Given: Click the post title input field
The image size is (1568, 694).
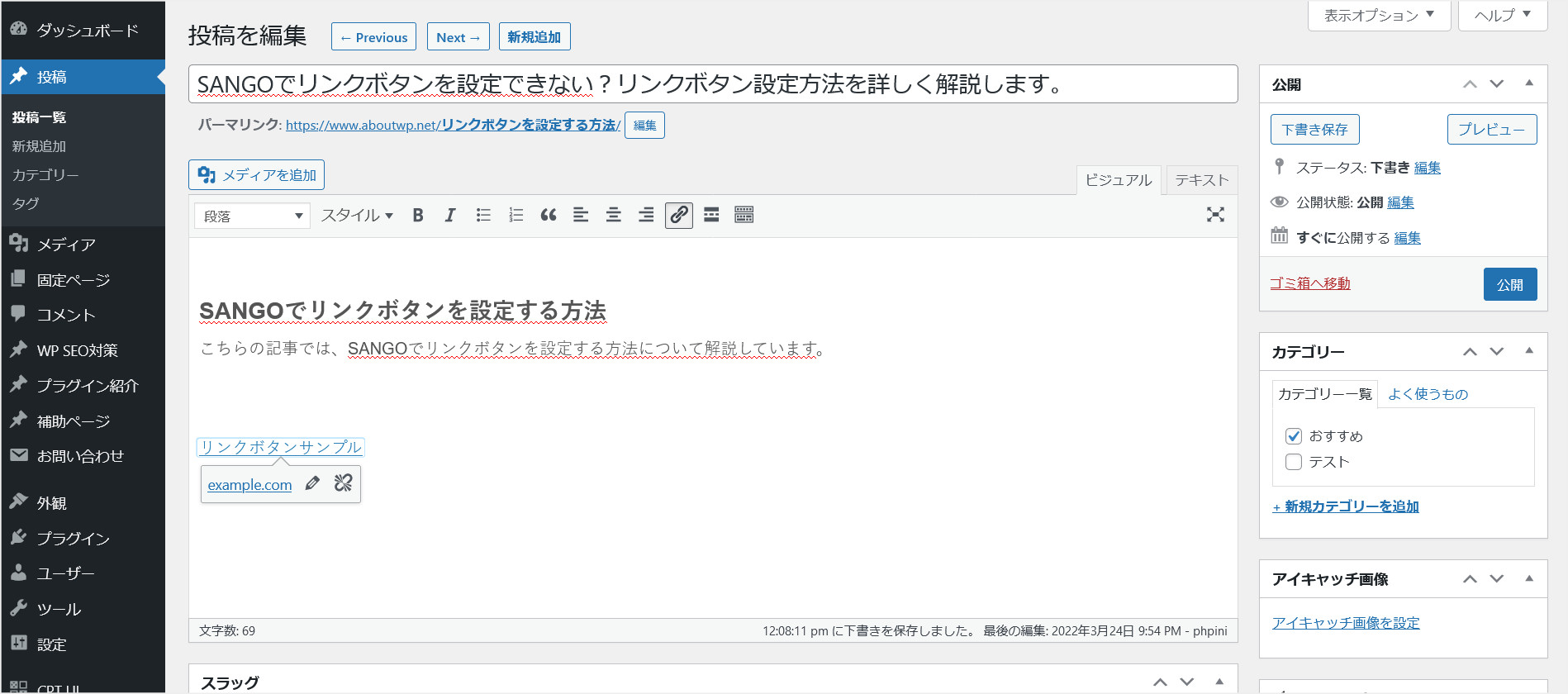Looking at the screenshot, I should pos(712,84).
